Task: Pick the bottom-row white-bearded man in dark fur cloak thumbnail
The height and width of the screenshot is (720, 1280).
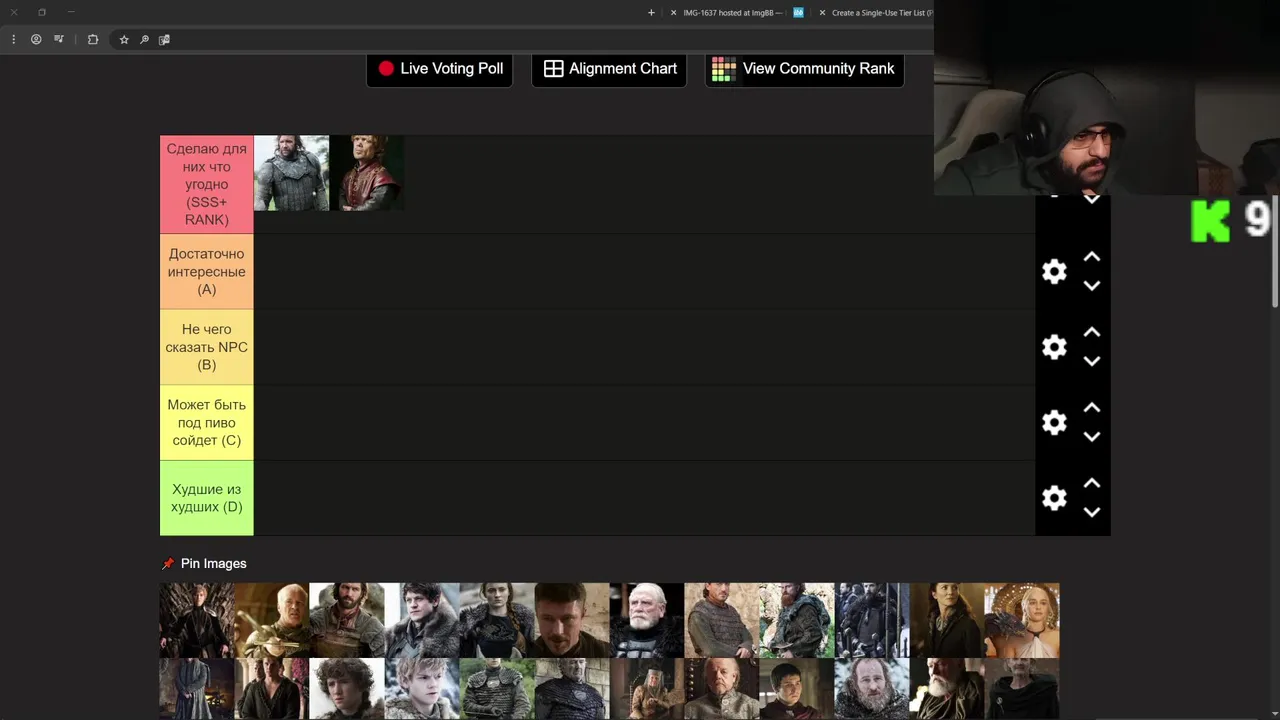Action: (947, 689)
